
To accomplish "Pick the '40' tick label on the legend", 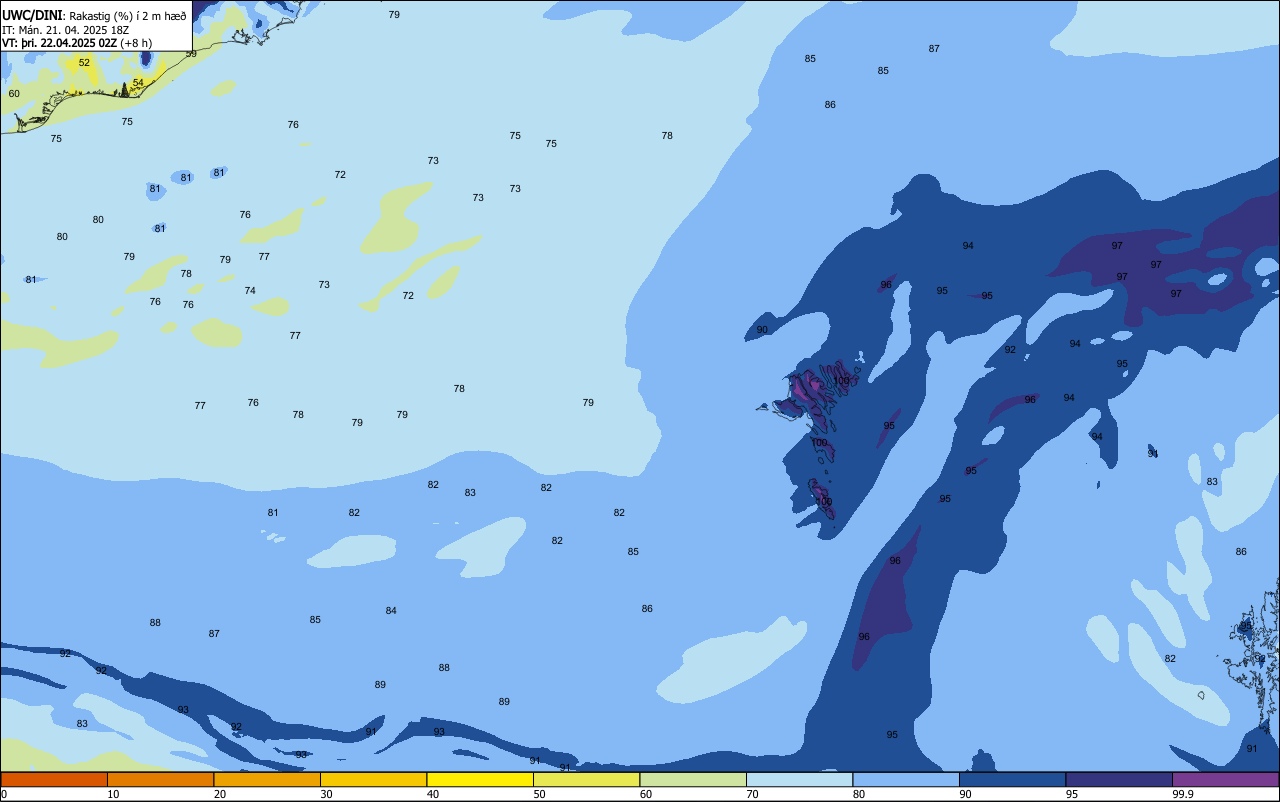I will tap(433, 794).
